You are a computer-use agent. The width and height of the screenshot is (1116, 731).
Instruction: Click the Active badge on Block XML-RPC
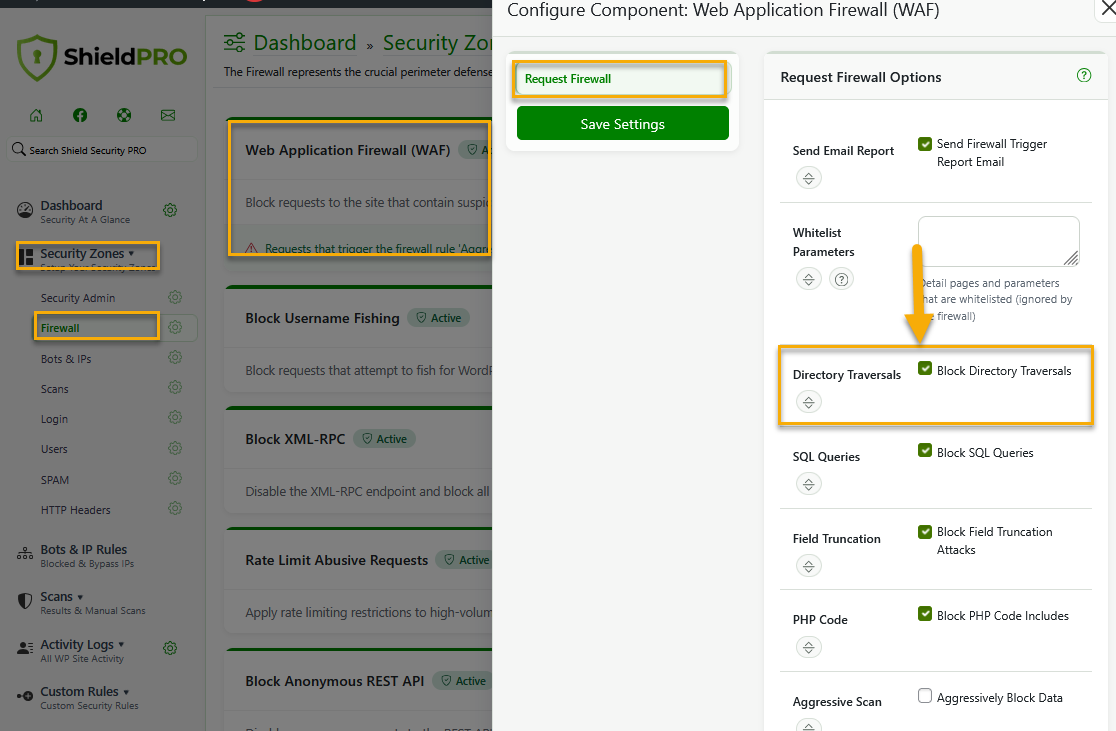[x=384, y=438]
